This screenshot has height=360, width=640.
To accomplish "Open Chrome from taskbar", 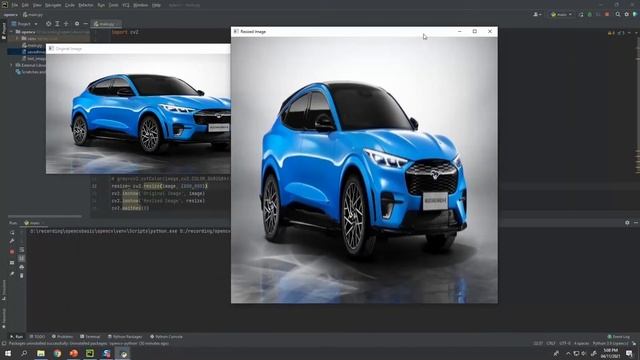I will [57, 353].
